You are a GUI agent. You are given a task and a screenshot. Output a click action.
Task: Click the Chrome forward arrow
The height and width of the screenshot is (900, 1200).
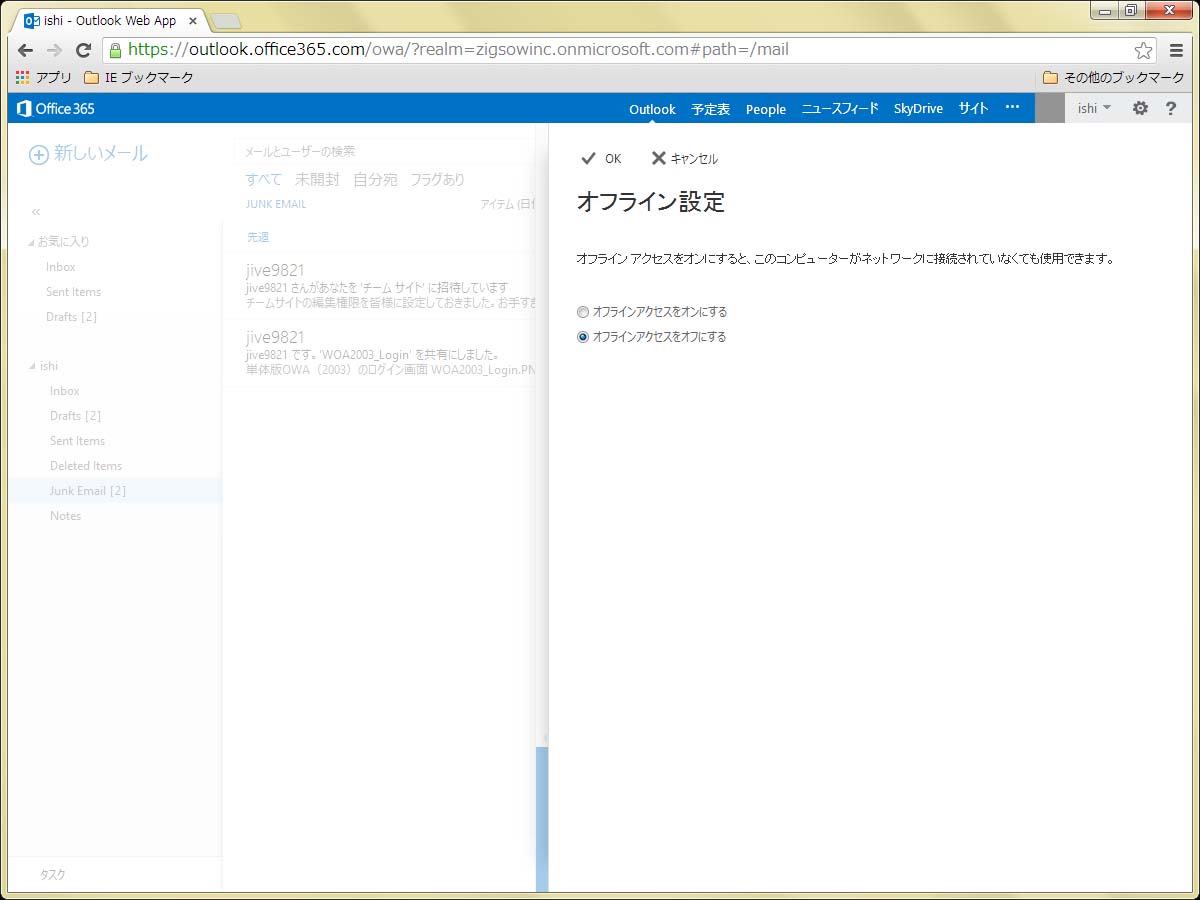[55, 50]
